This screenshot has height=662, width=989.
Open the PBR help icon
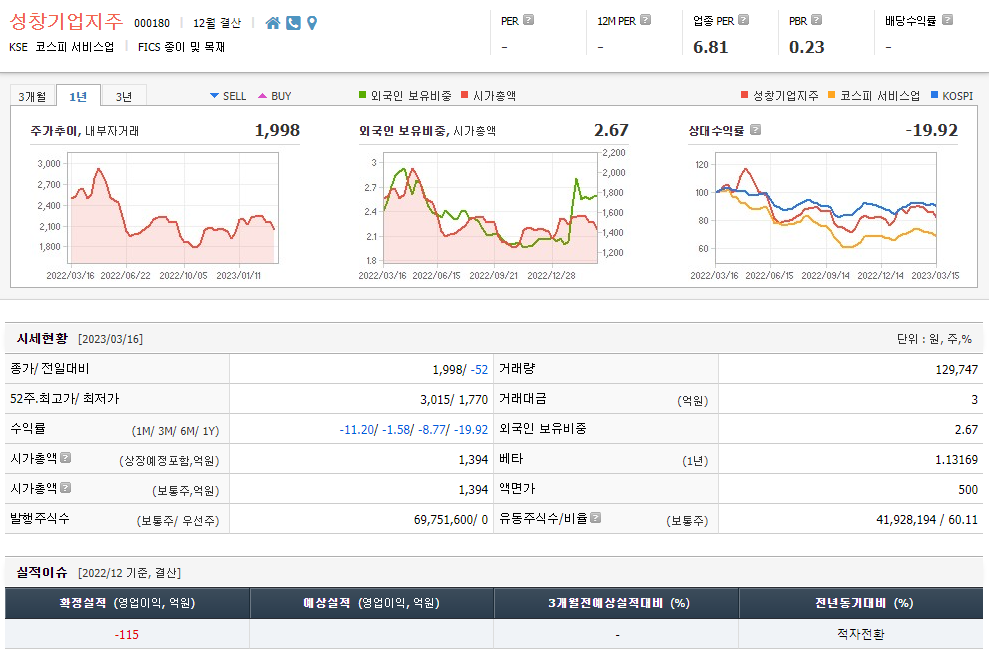coord(816,20)
